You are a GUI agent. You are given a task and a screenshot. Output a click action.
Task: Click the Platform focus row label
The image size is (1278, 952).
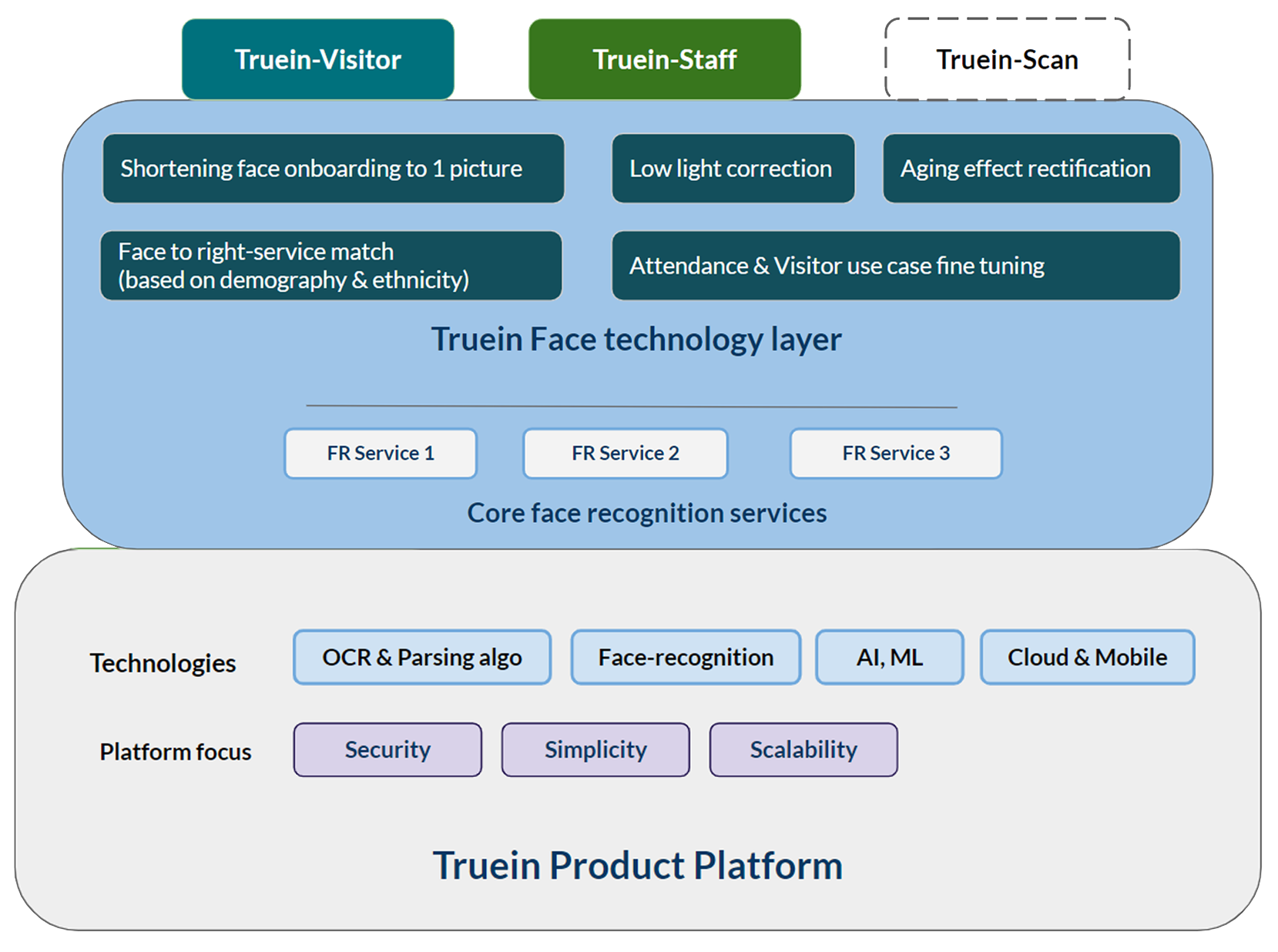(x=176, y=752)
